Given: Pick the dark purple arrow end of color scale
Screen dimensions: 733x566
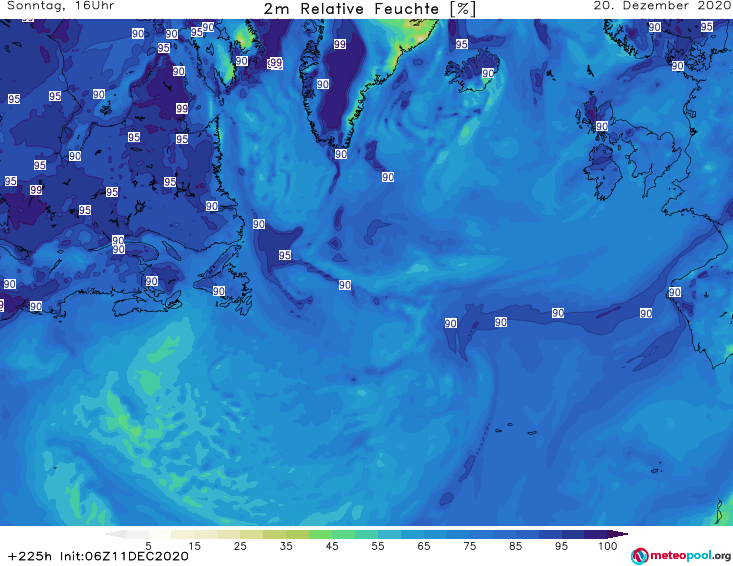Looking at the screenshot, I should 618,534.
